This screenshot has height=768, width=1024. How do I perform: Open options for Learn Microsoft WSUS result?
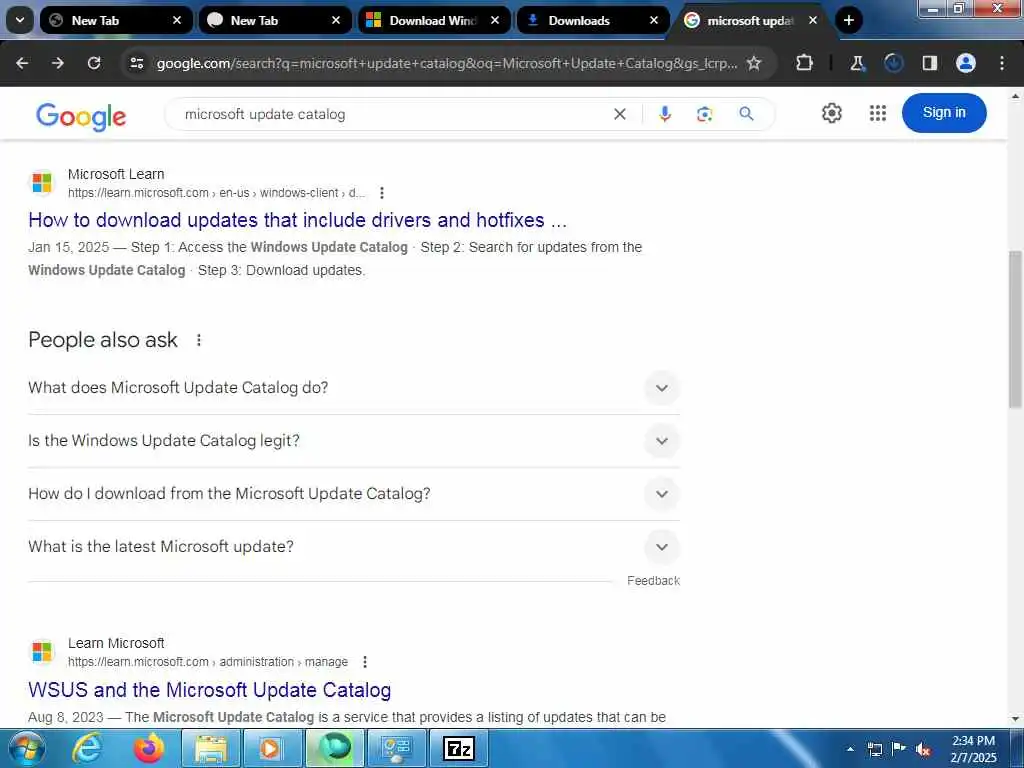click(365, 662)
